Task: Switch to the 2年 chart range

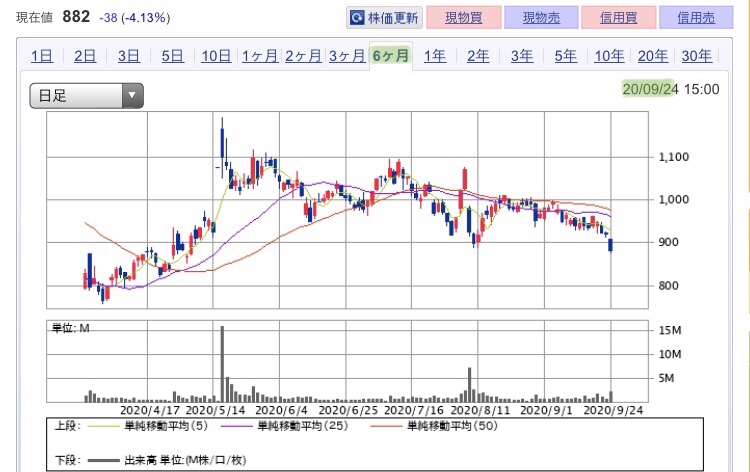Action: click(478, 56)
